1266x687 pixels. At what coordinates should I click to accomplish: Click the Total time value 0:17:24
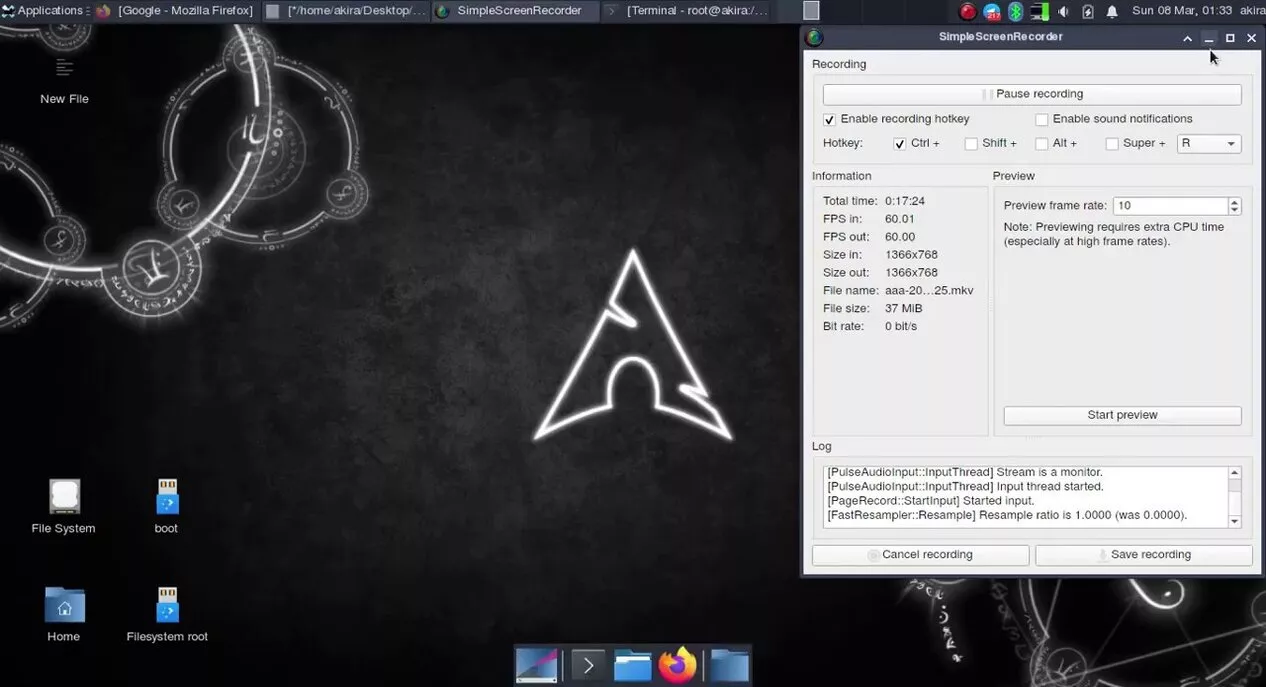905,201
